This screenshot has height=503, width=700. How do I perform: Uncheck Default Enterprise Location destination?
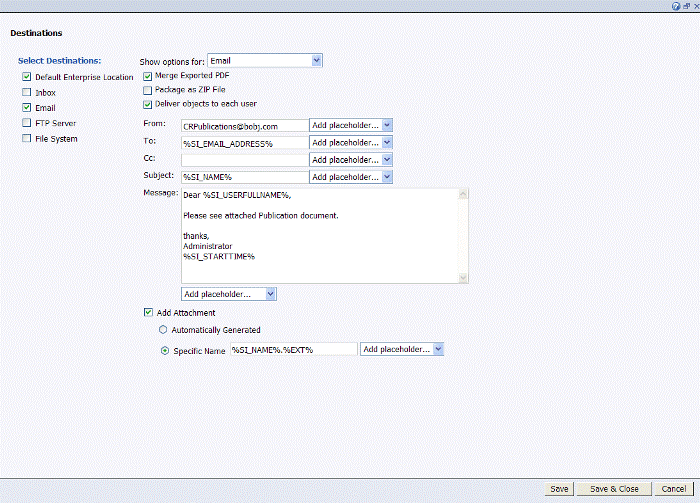27,77
